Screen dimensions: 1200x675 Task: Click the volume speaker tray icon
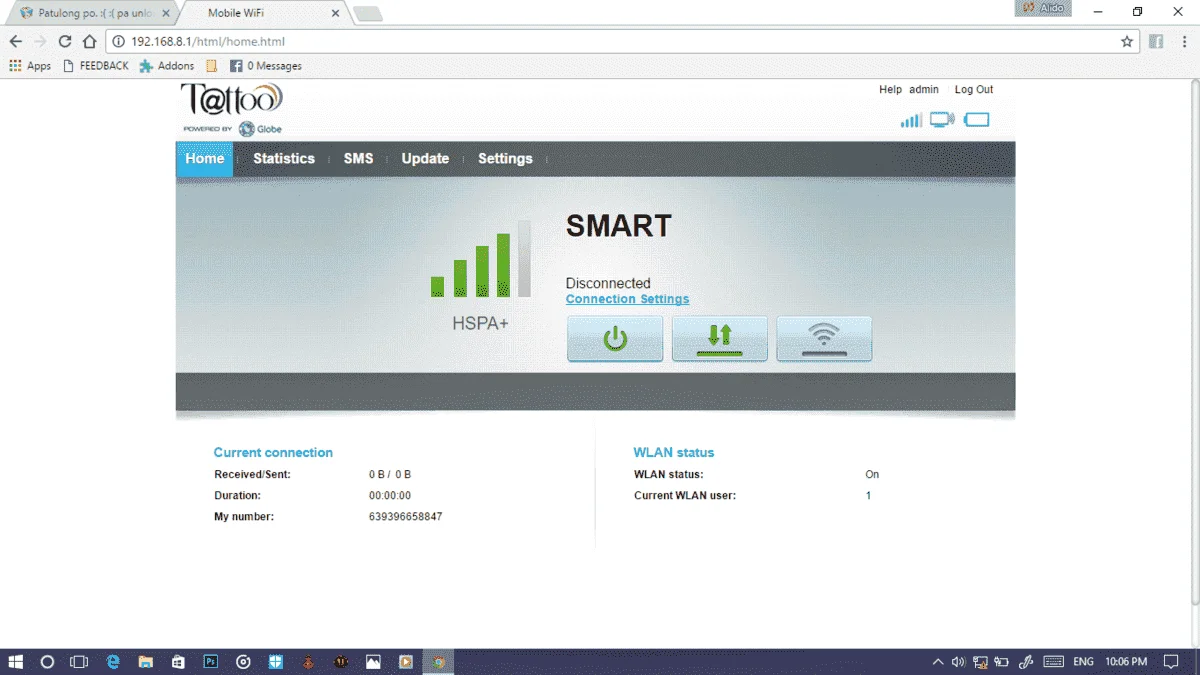(958, 662)
